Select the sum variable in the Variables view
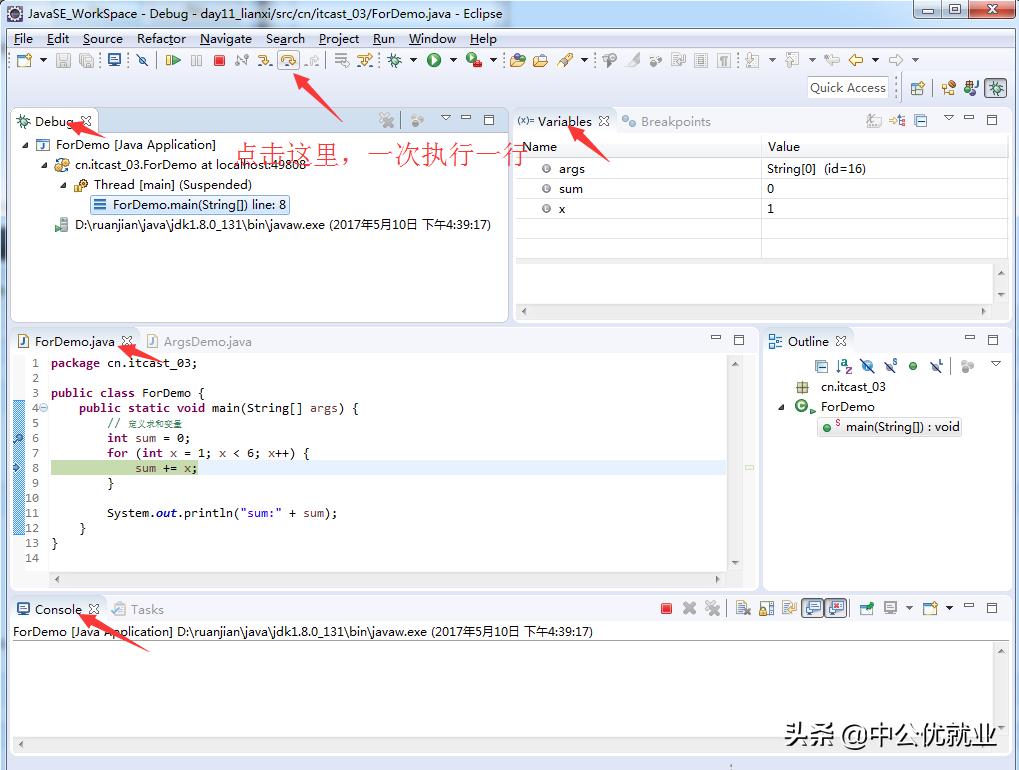Image resolution: width=1019 pixels, height=770 pixels. coord(570,188)
